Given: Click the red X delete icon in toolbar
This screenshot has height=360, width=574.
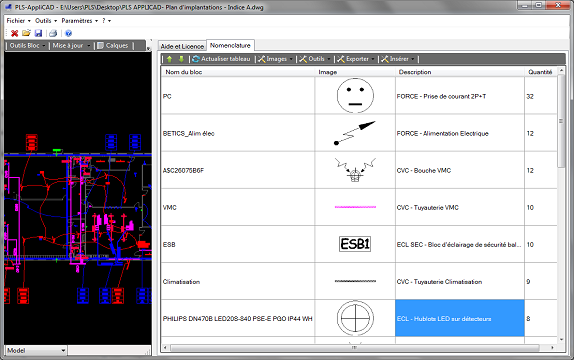Looking at the screenshot, I should [x=15, y=33].
